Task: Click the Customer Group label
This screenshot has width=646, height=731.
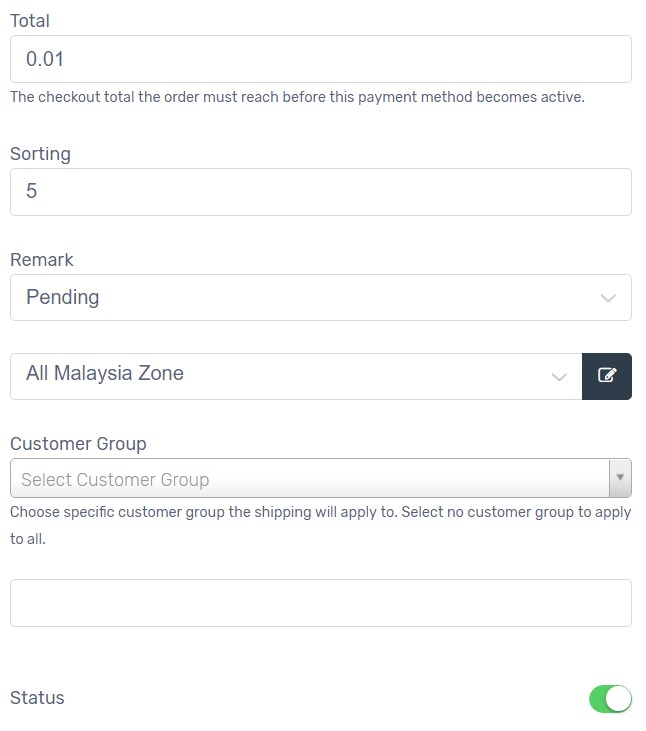Action: pyautogui.click(x=78, y=444)
